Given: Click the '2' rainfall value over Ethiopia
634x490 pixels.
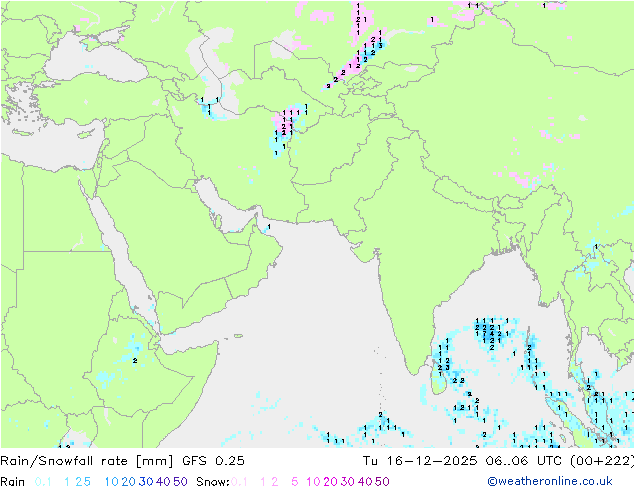Looking at the screenshot, I should click(135, 360).
